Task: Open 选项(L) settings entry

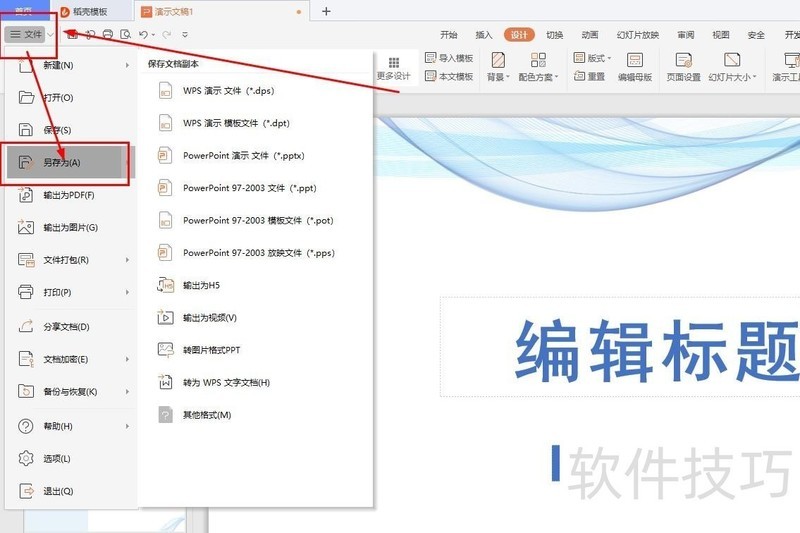Action: pos(71,459)
